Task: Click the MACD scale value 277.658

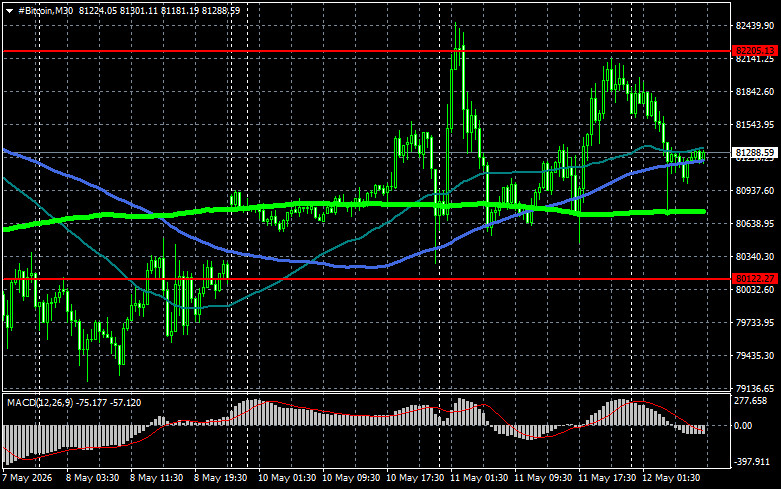Action: tap(751, 401)
